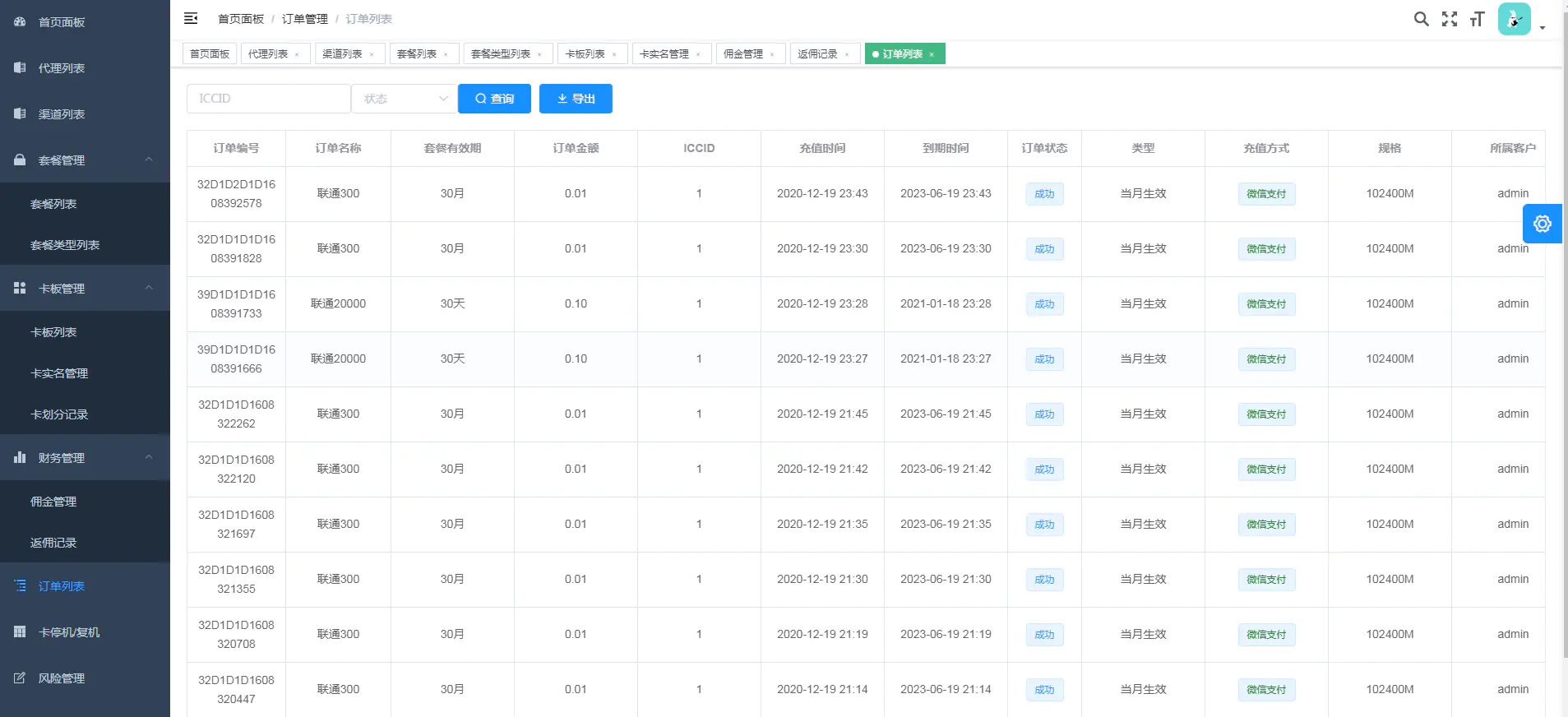
Task: Click the 导出 export button
Action: point(576,99)
